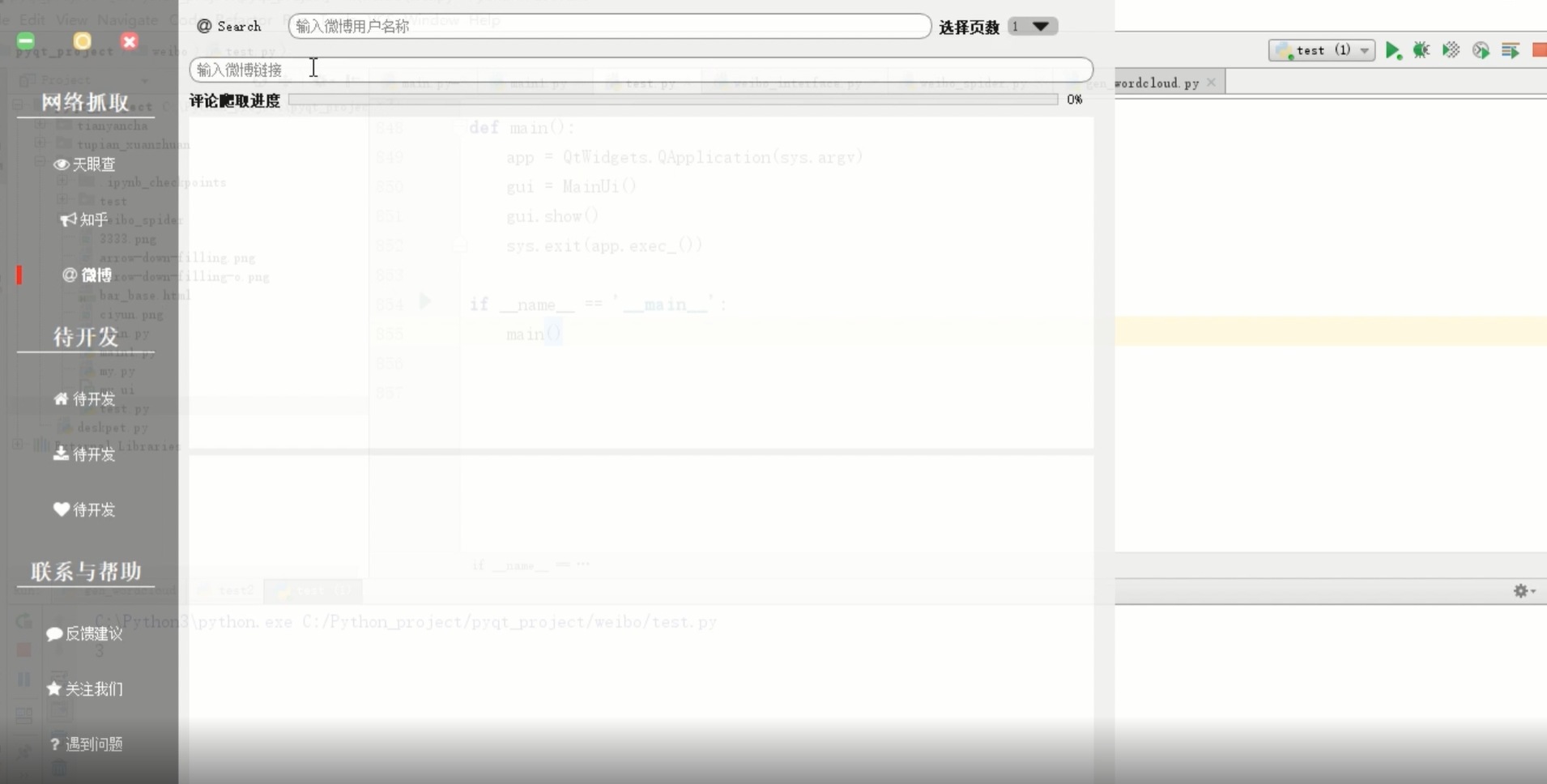Click the profiler run icon
The image size is (1547, 784).
pyautogui.click(x=1481, y=50)
